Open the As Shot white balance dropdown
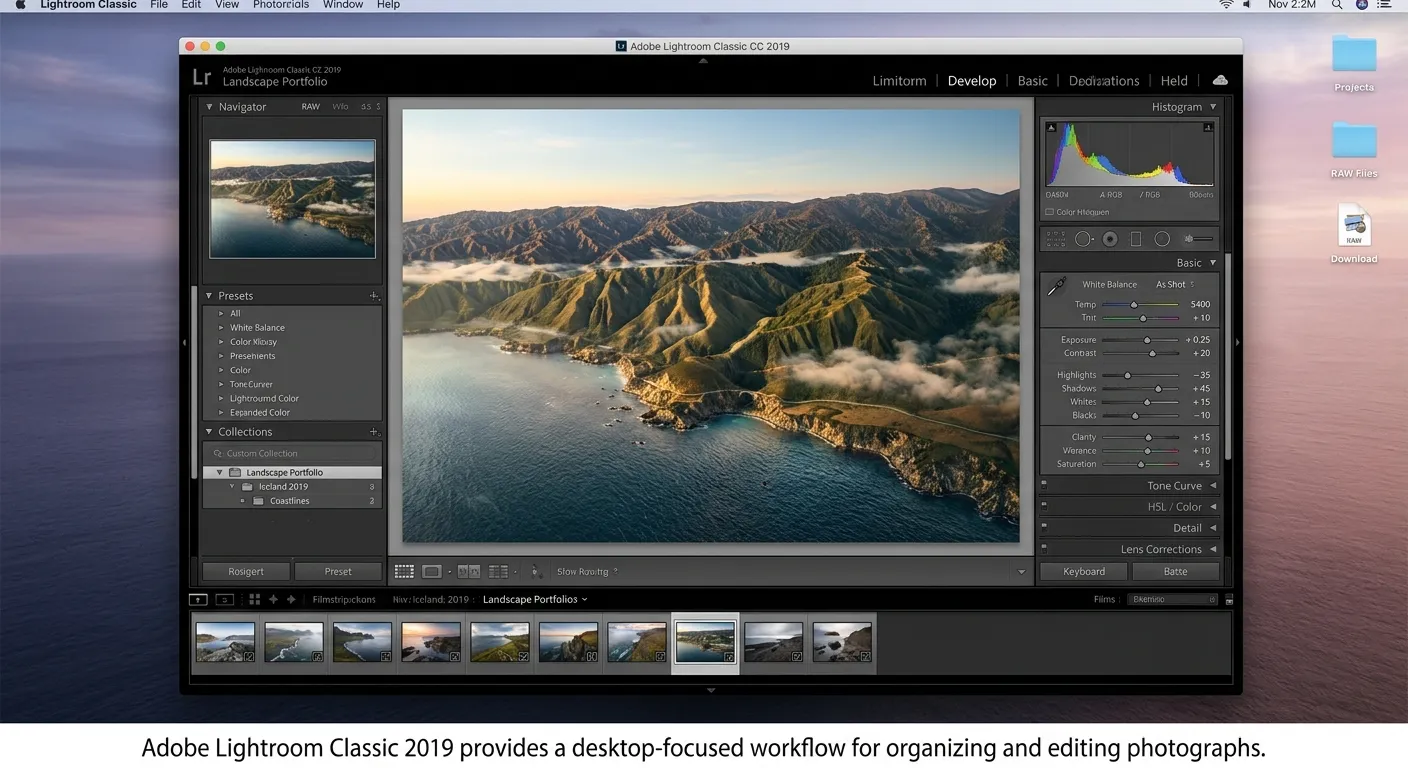 click(x=1175, y=284)
